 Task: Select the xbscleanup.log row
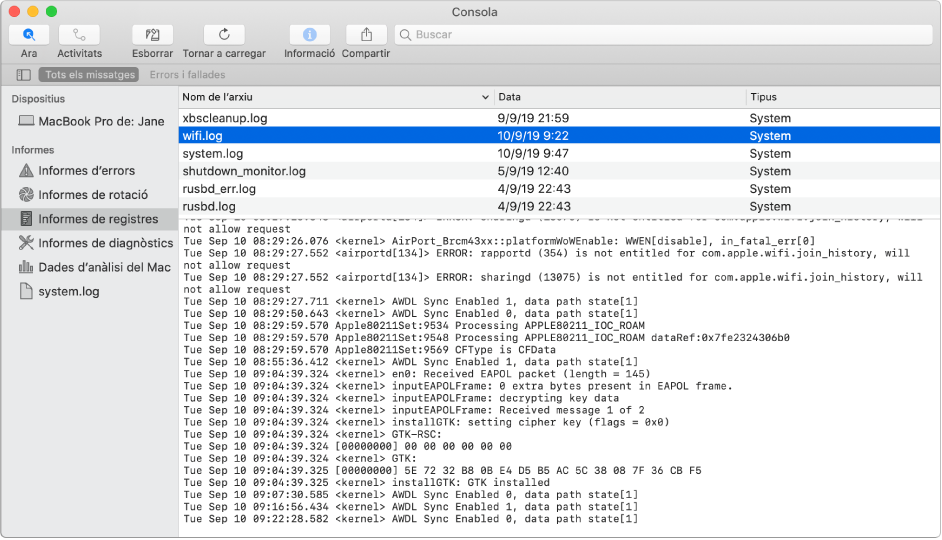pyautogui.click(x=559, y=118)
